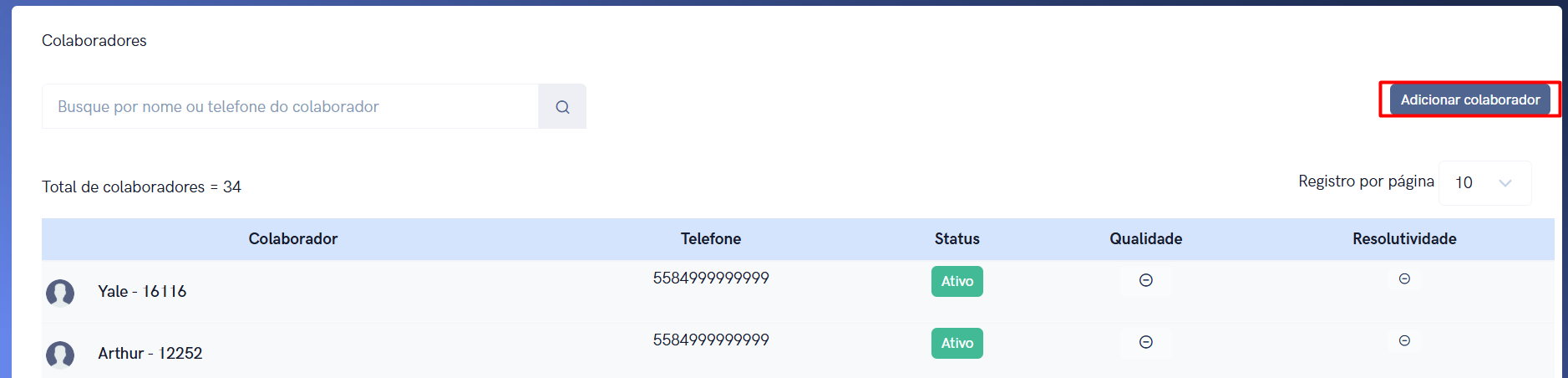The width and height of the screenshot is (1568, 378).
Task: Click the Colaborador column header
Action: [293, 238]
